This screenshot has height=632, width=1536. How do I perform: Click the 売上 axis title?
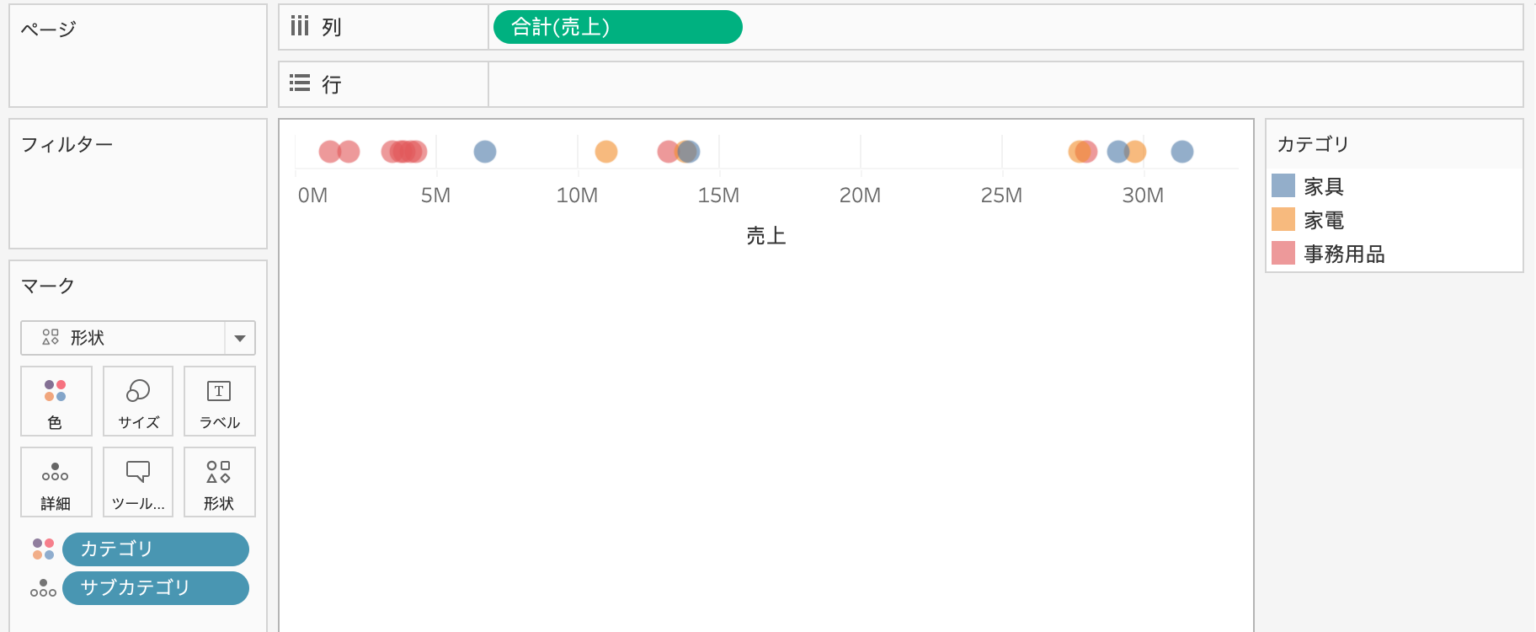(x=766, y=235)
